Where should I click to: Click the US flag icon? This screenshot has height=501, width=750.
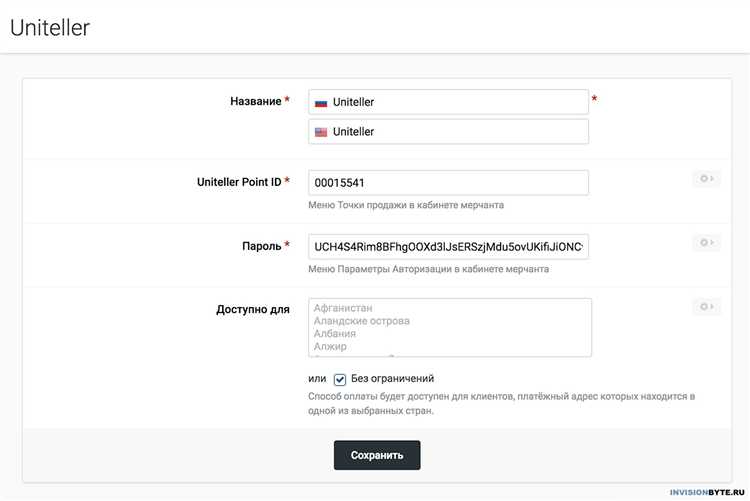click(321, 133)
